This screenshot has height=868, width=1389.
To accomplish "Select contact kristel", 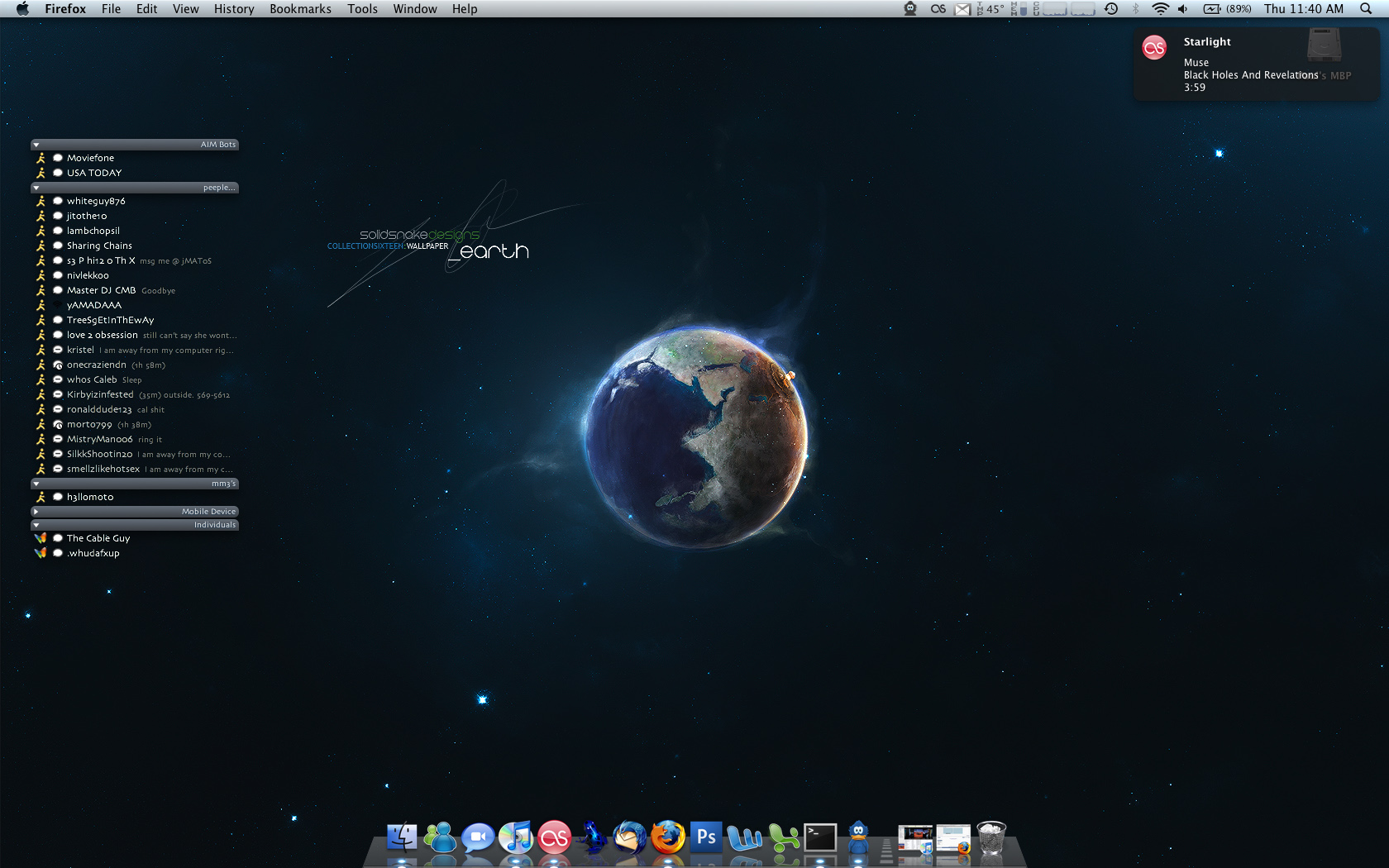I will click(x=135, y=350).
